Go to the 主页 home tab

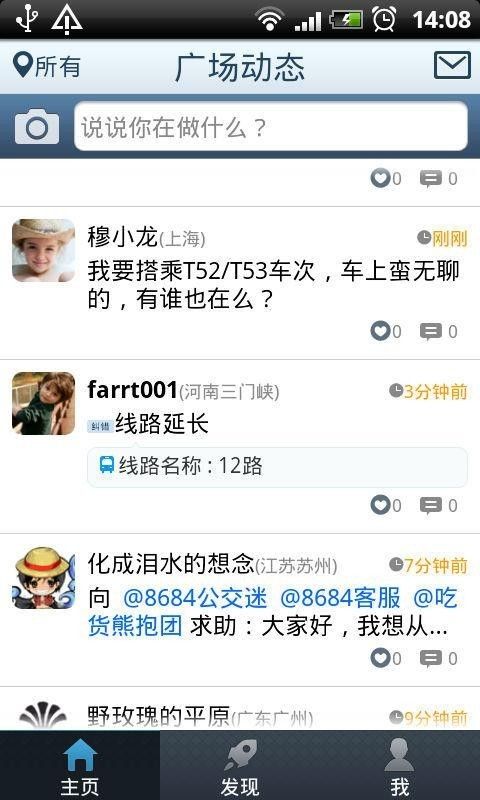point(80,765)
